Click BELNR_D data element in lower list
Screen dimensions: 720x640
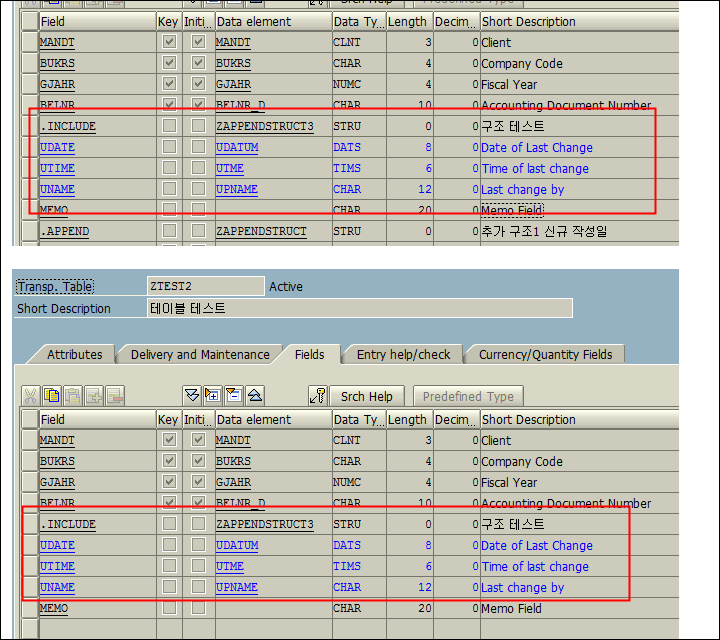click(241, 503)
